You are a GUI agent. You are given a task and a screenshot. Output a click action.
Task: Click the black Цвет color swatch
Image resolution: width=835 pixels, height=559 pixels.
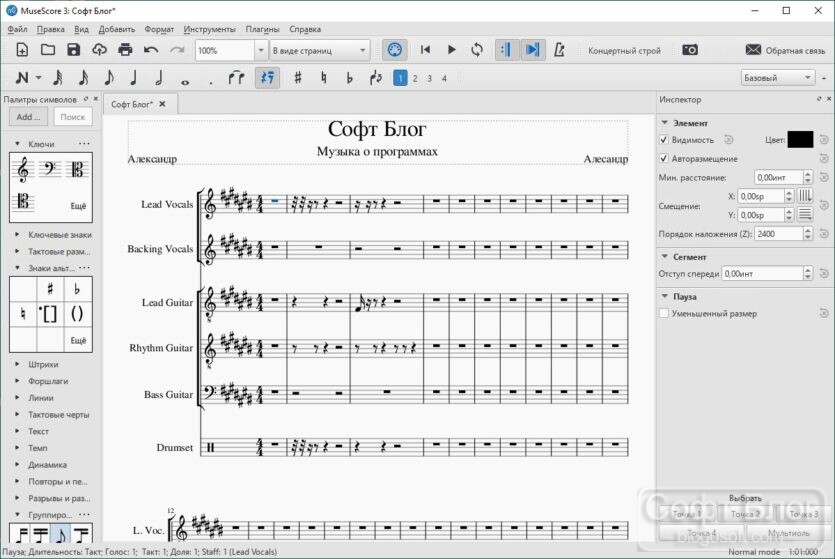tap(799, 140)
